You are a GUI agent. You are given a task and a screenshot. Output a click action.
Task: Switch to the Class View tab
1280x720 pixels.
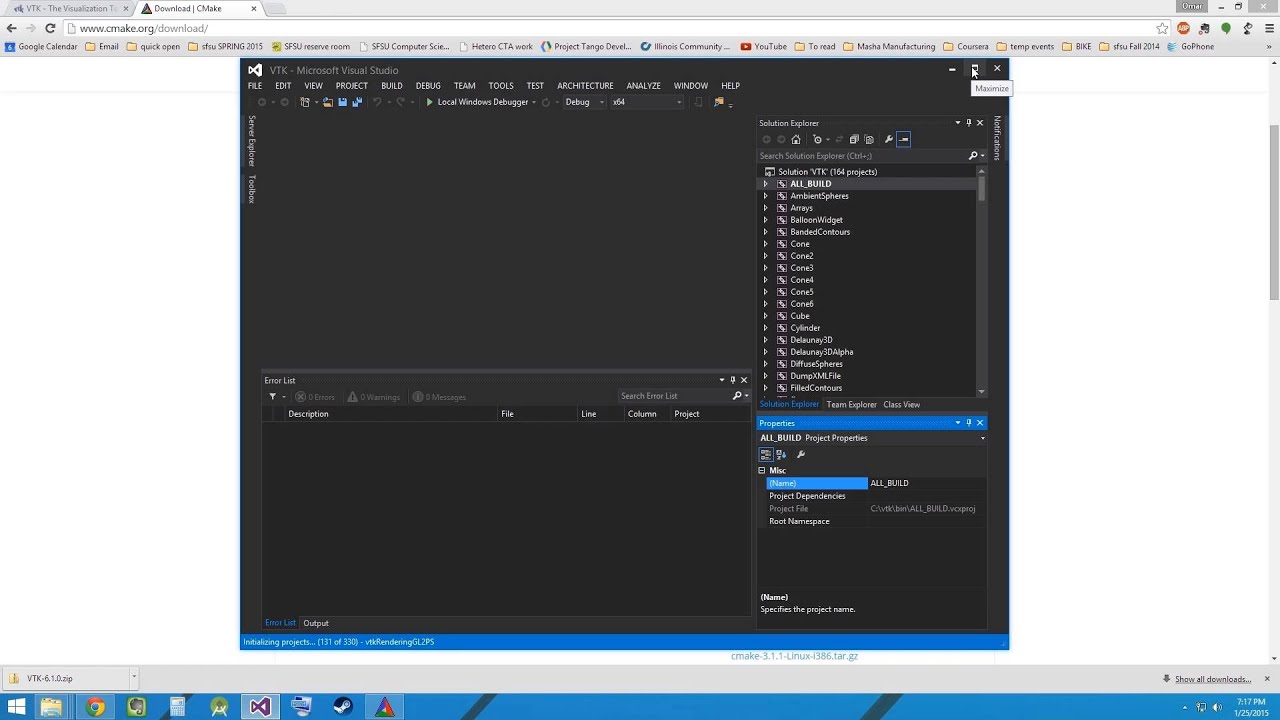pos(901,405)
